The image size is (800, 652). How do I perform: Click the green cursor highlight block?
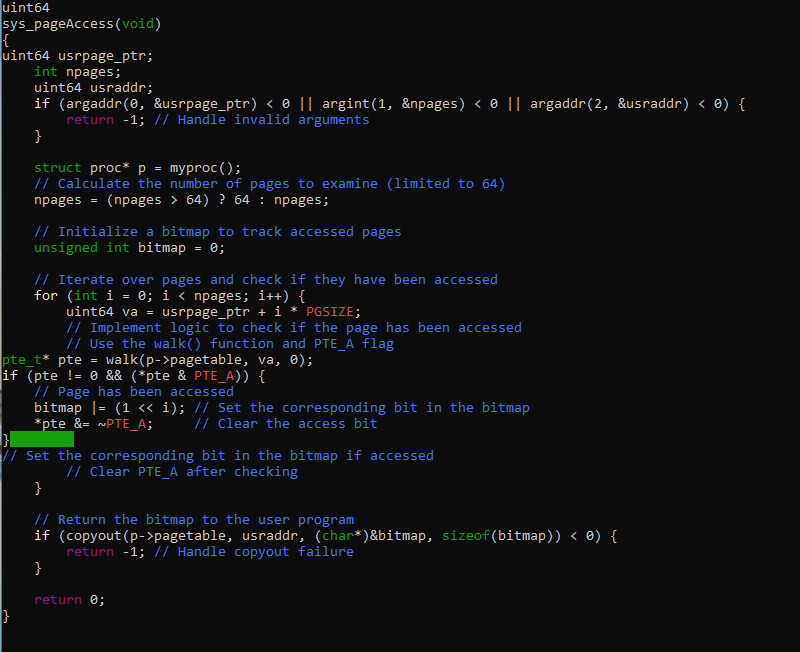[42, 439]
